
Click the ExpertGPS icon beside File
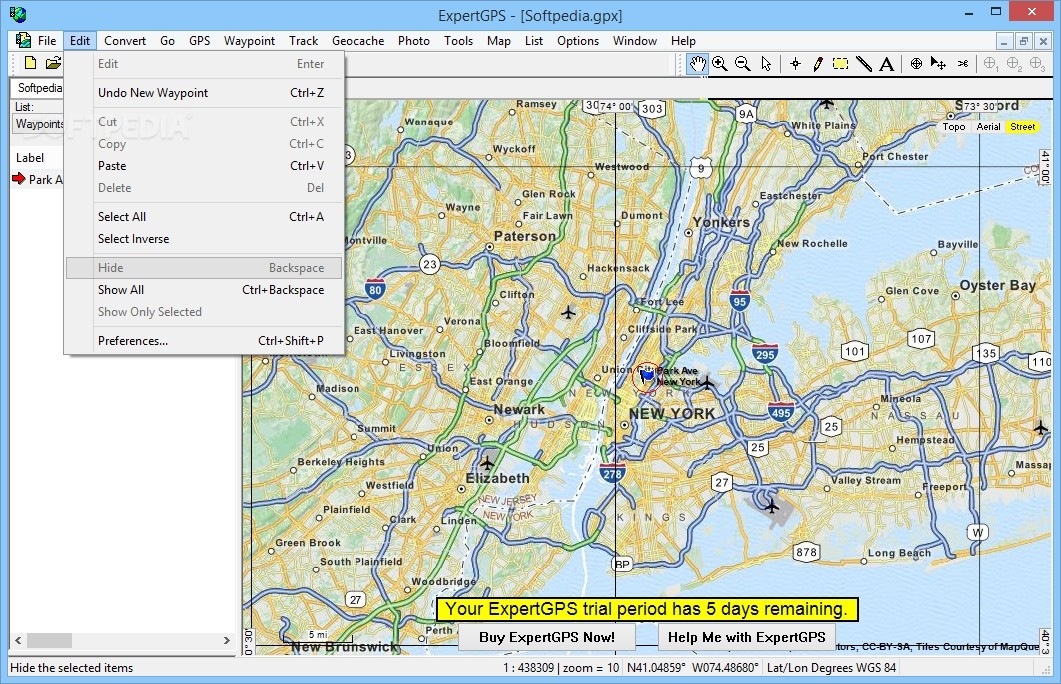point(23,41)
